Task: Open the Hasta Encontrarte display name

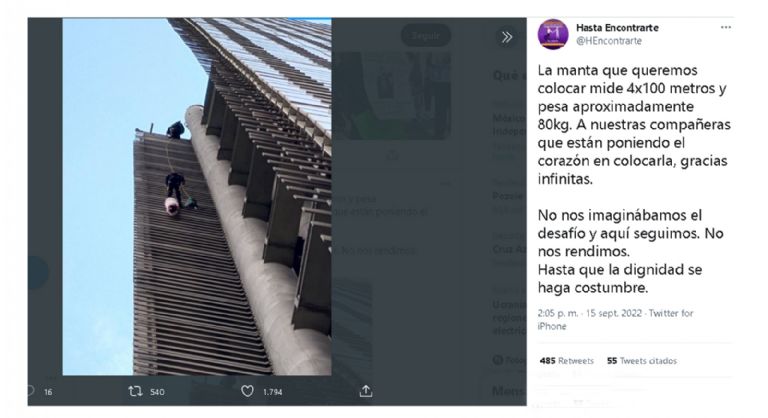Action: click(617, 27)
